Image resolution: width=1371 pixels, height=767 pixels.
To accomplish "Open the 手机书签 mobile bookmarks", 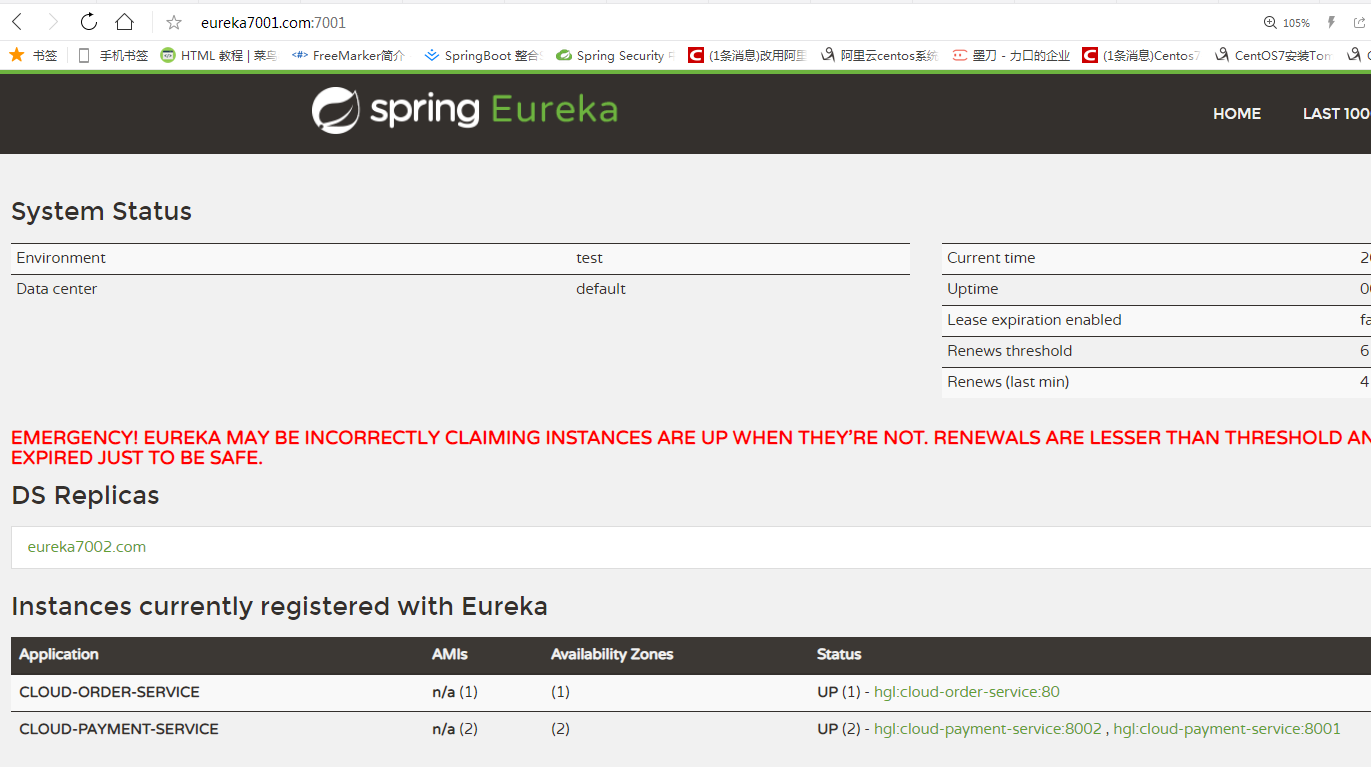I will coord(113,55).
